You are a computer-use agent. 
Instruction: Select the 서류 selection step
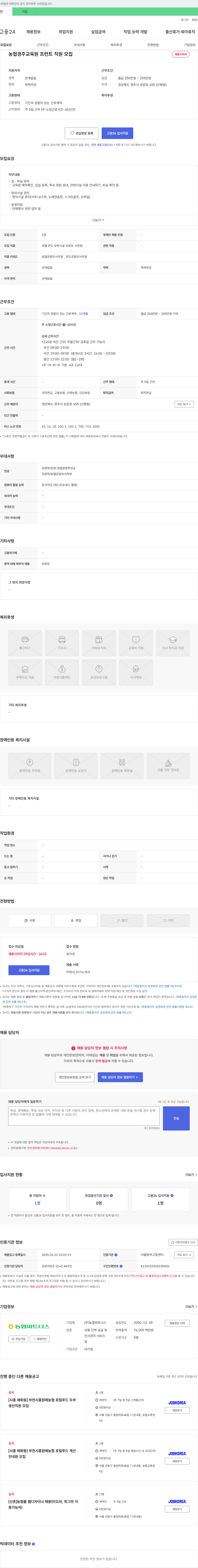(x=30, y=920)
